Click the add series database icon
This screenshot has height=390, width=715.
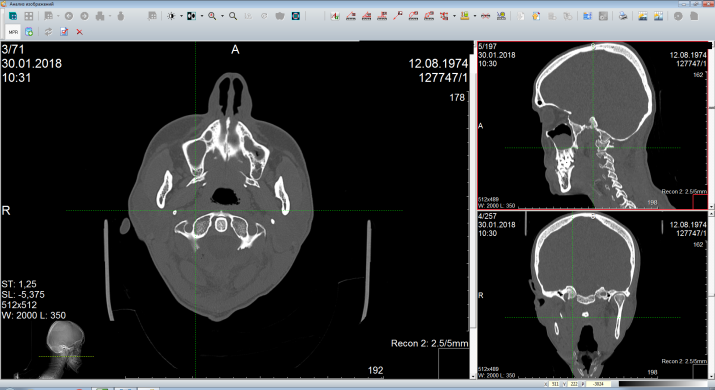point(29,32)
